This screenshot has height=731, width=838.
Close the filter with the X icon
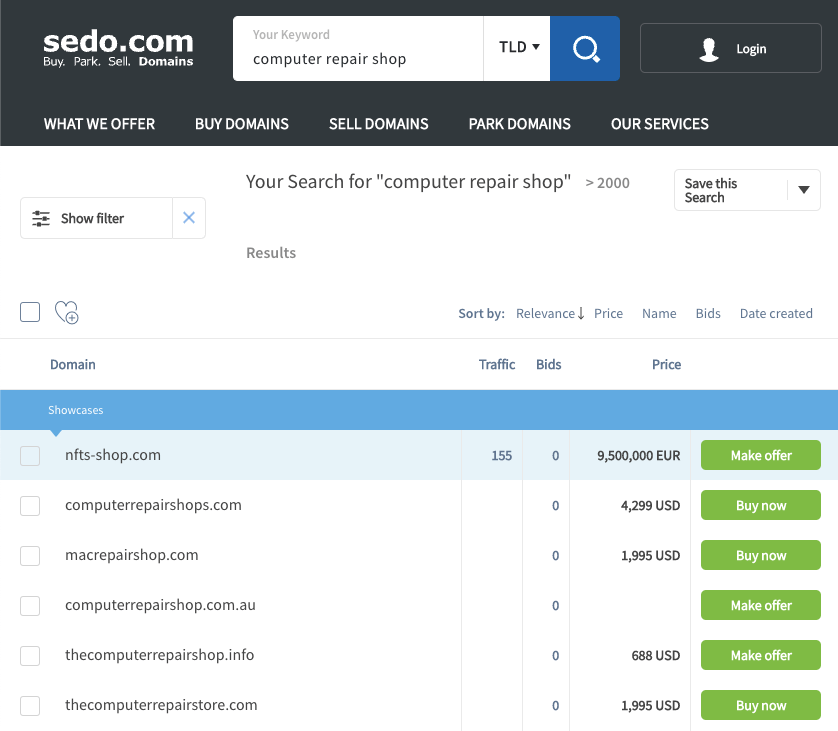pos(189,218)
